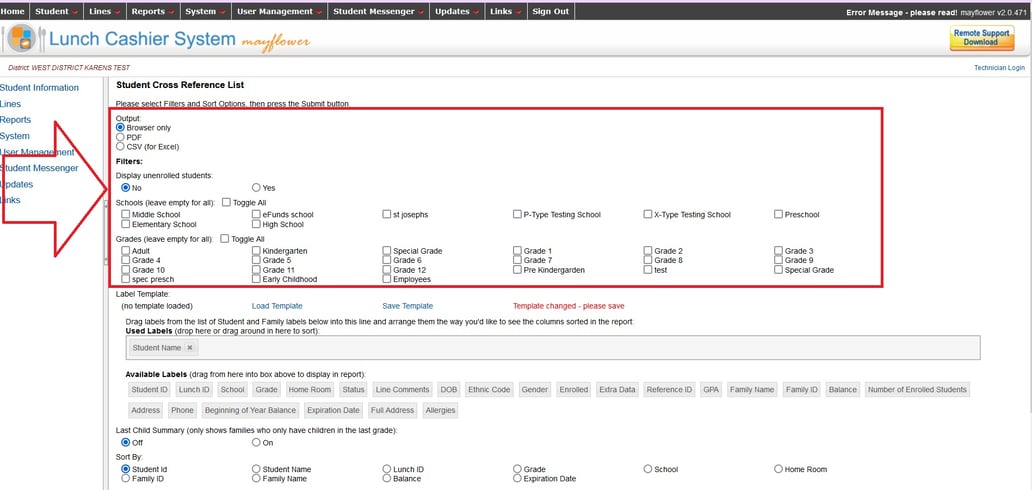Image resolution: width=1032 pixels, height=490 pixels.
Task: Click the Lunch Cashier System logo icon
Action: click(22, 40)
